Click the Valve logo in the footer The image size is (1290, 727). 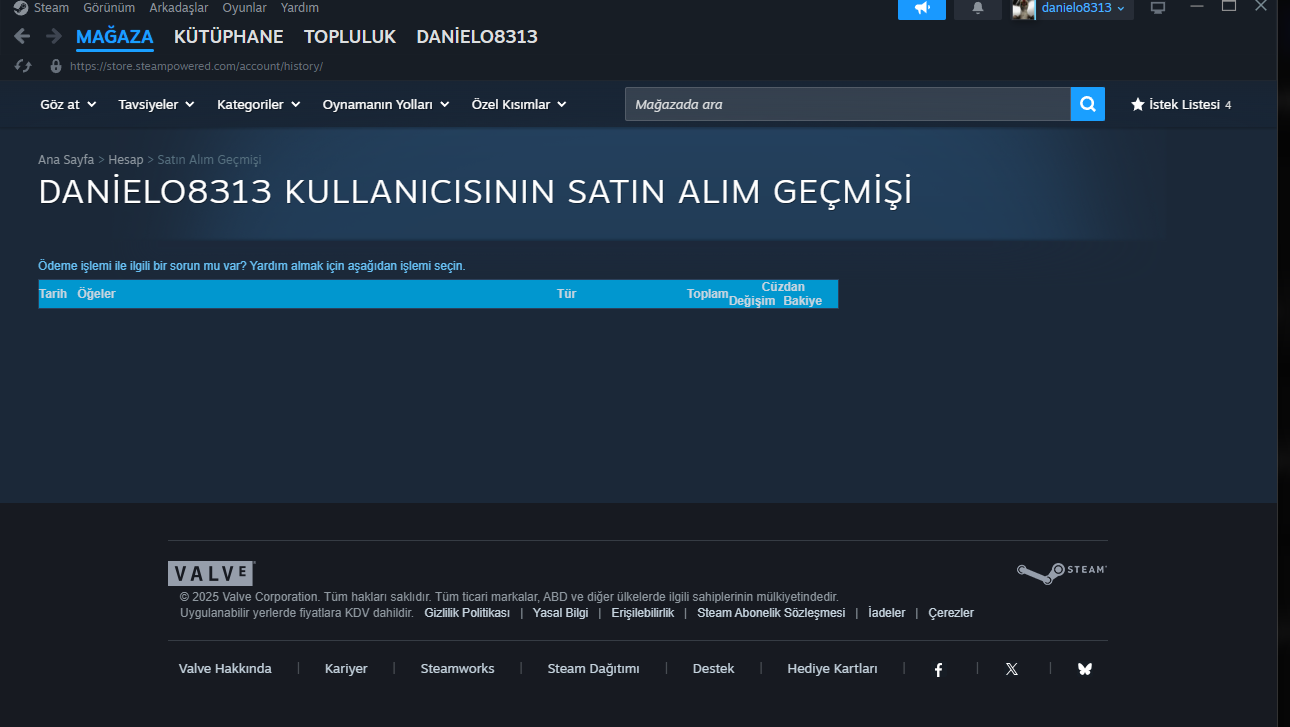[211, 573]
